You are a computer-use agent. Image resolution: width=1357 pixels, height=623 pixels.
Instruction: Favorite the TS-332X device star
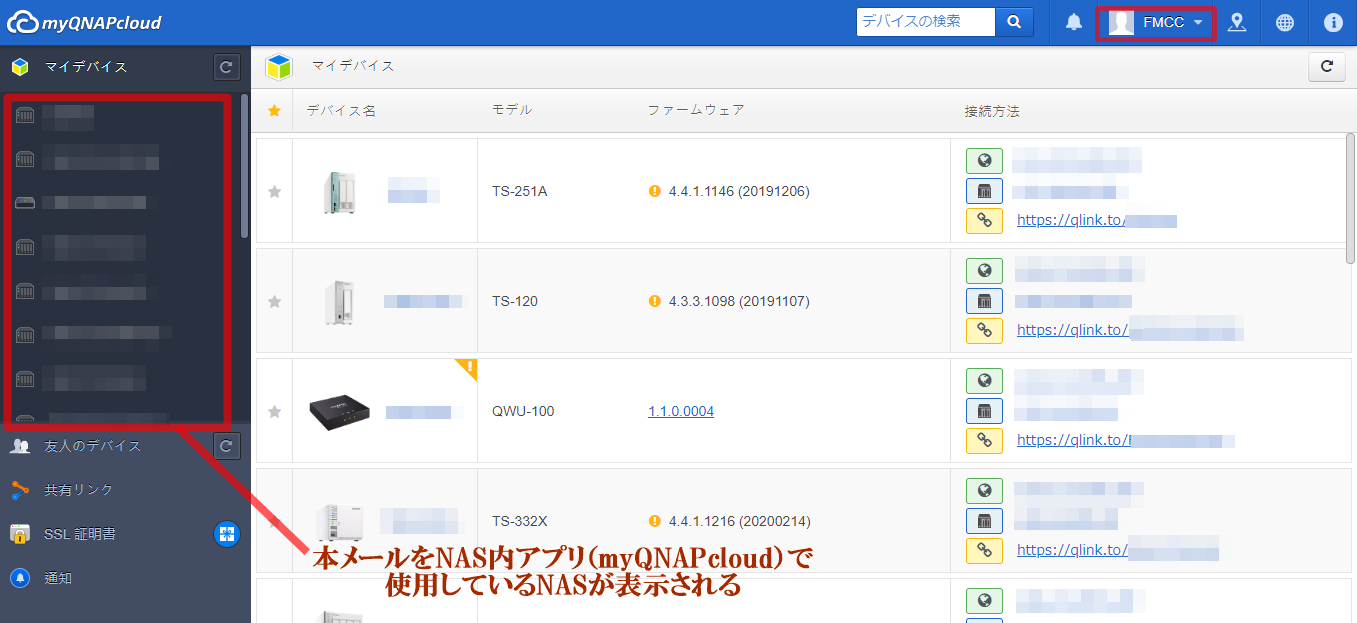[x=274, y=521]
